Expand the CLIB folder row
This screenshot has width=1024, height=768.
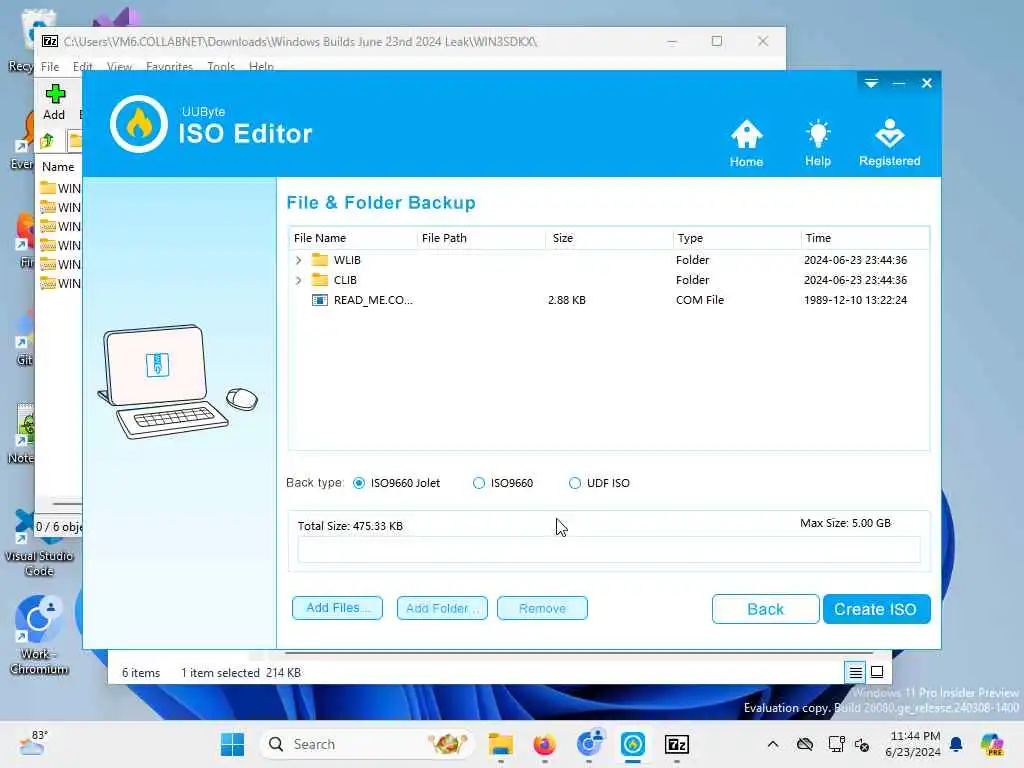pos(298,280)
